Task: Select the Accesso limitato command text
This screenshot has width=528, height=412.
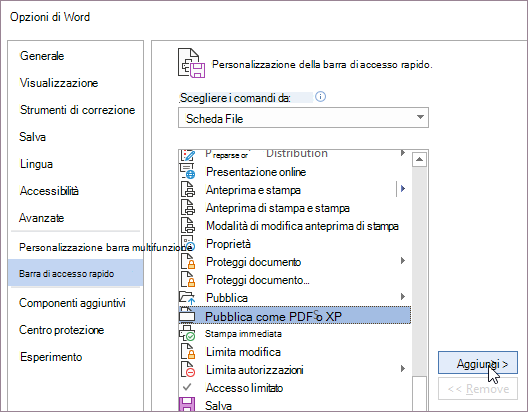Action: (x=244, y=388)
